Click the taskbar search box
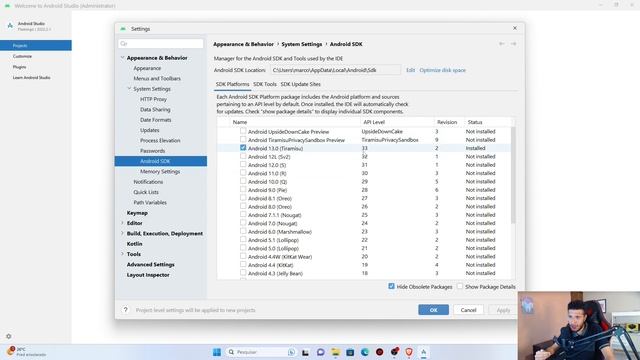This screenshot has height=360, width=640. click(261, 352)
